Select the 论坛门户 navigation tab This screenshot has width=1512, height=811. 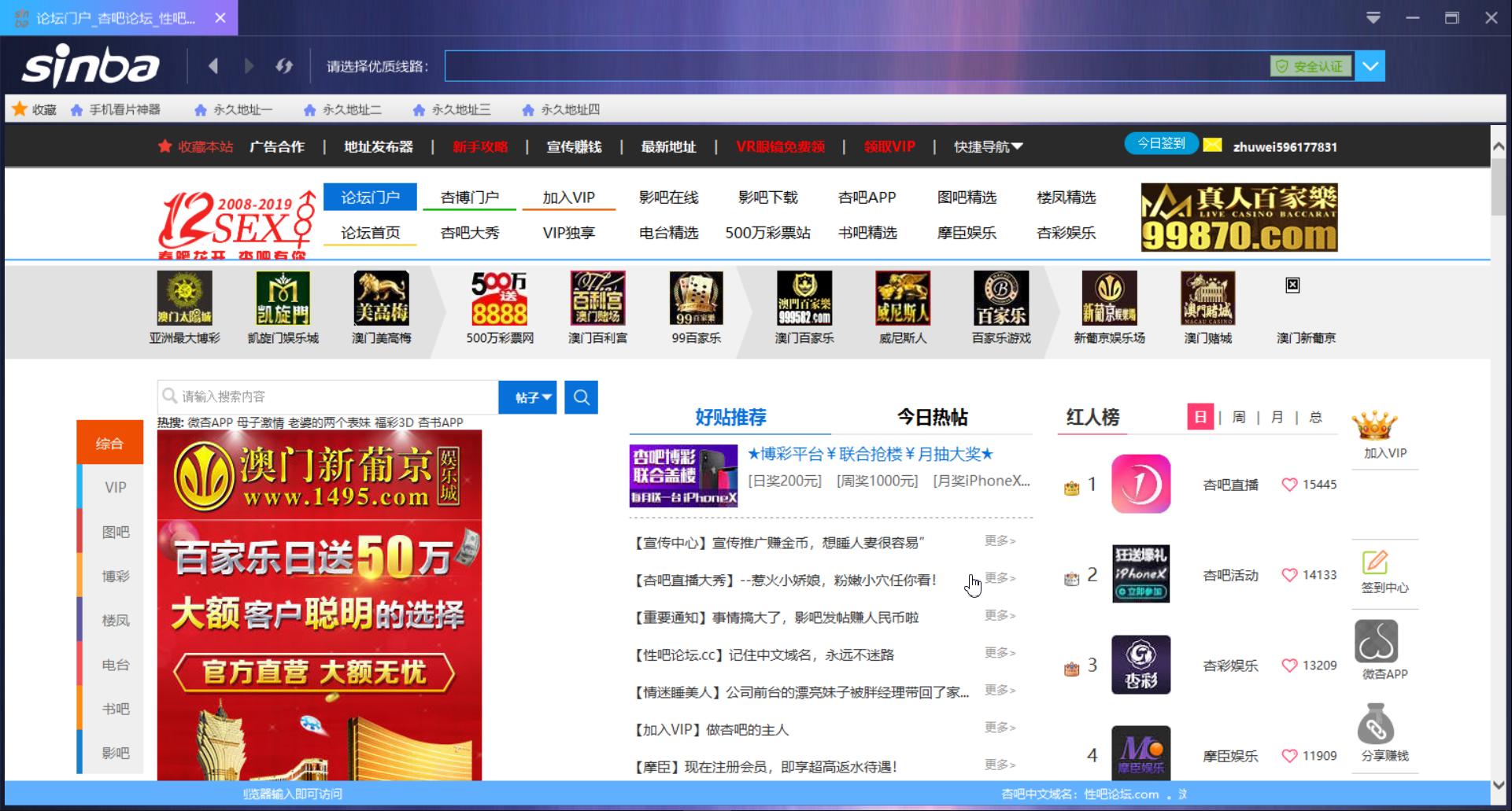pyautogui.click(x=370, y=197)
